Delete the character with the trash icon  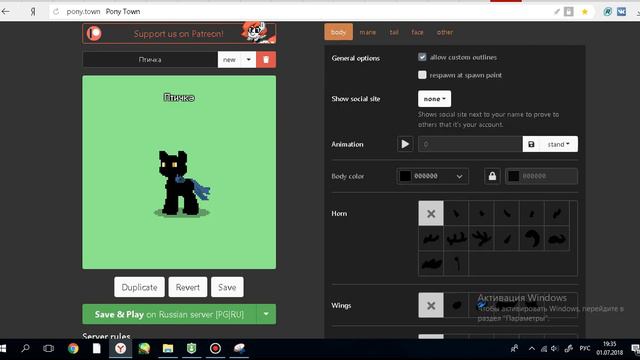click(x=266, y=60)
